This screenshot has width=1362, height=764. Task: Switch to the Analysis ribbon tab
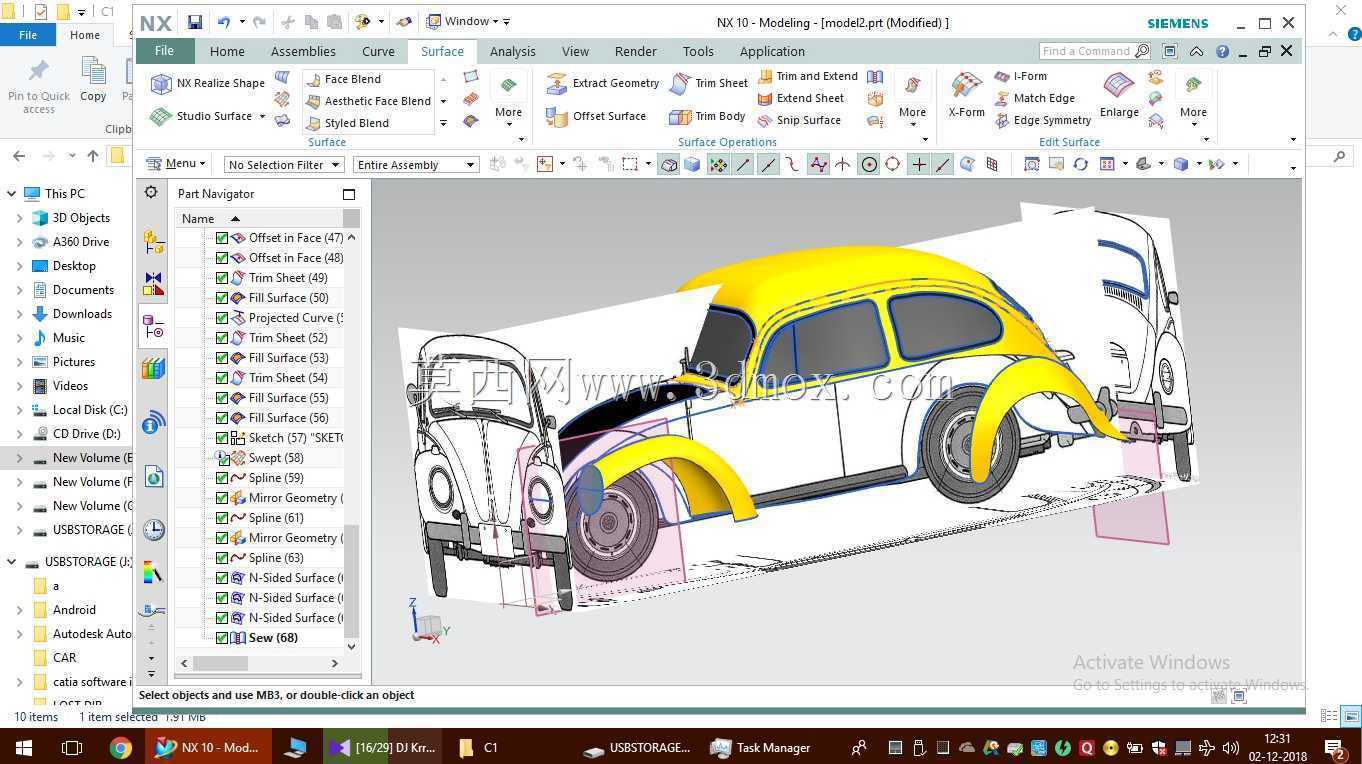click(x=513, y=52)
